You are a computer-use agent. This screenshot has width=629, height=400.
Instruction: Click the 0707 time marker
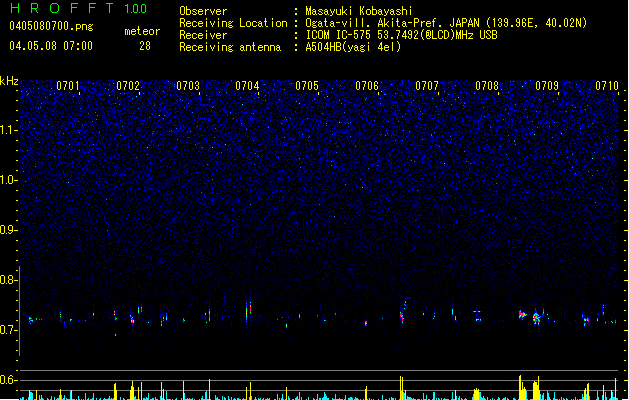point(427,85)
